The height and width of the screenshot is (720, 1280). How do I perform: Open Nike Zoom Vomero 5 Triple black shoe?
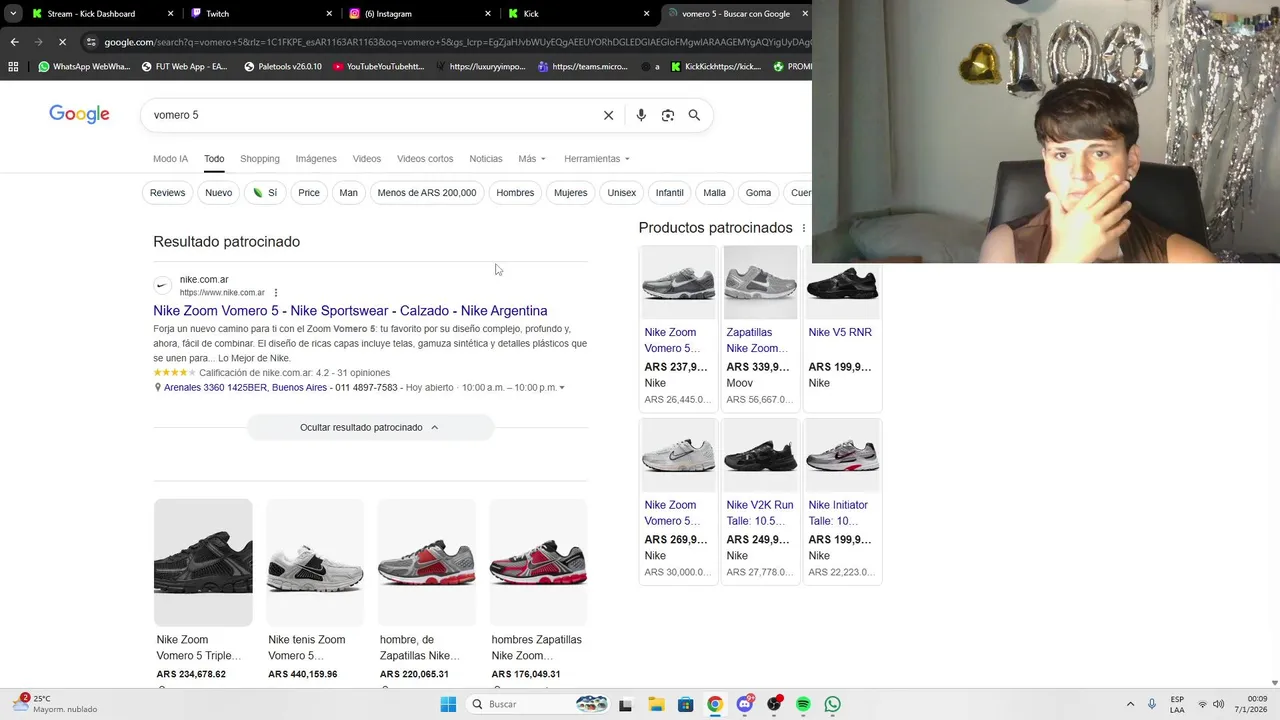click(203, 562)
